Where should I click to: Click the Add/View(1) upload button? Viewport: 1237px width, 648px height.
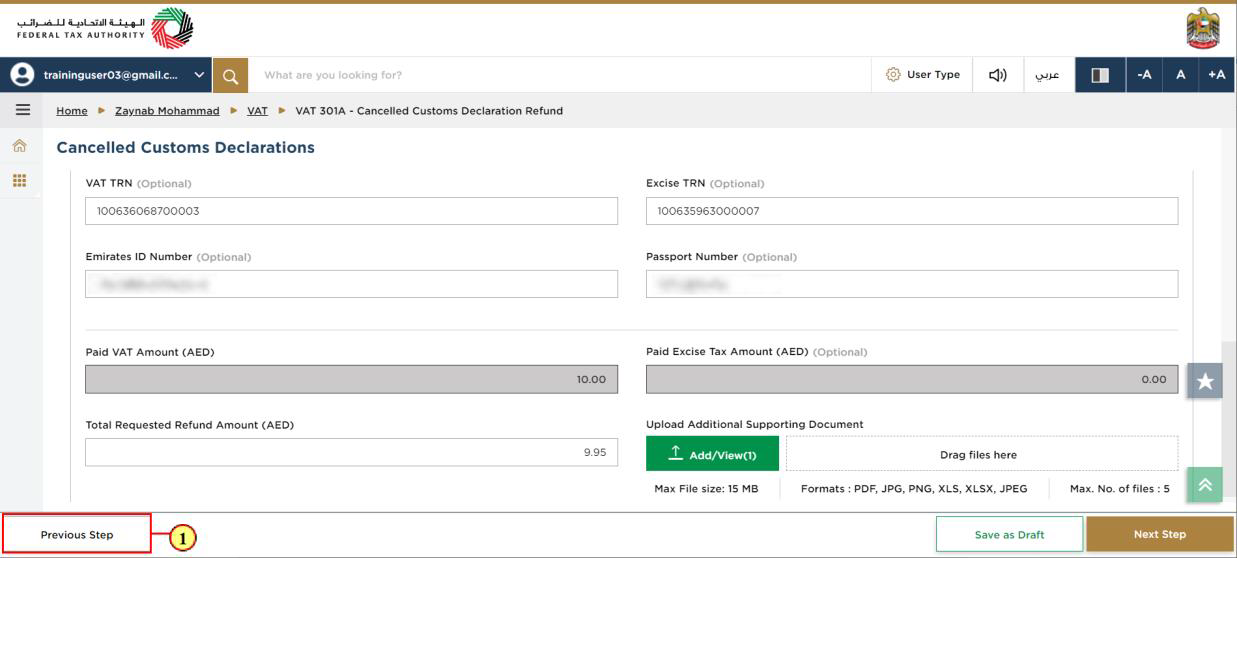click(x=712, y=454)
